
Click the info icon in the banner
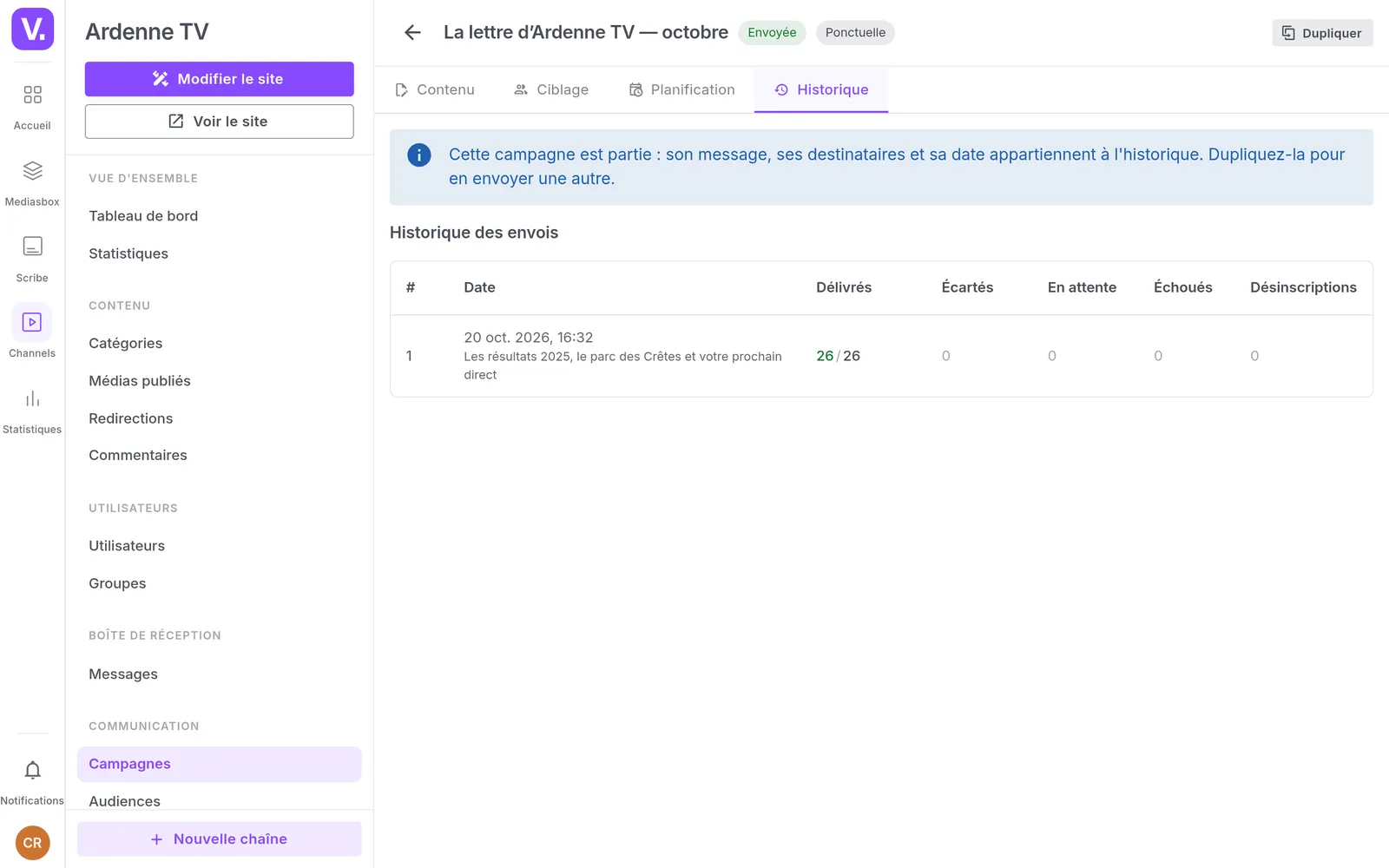tap(419, 155)
